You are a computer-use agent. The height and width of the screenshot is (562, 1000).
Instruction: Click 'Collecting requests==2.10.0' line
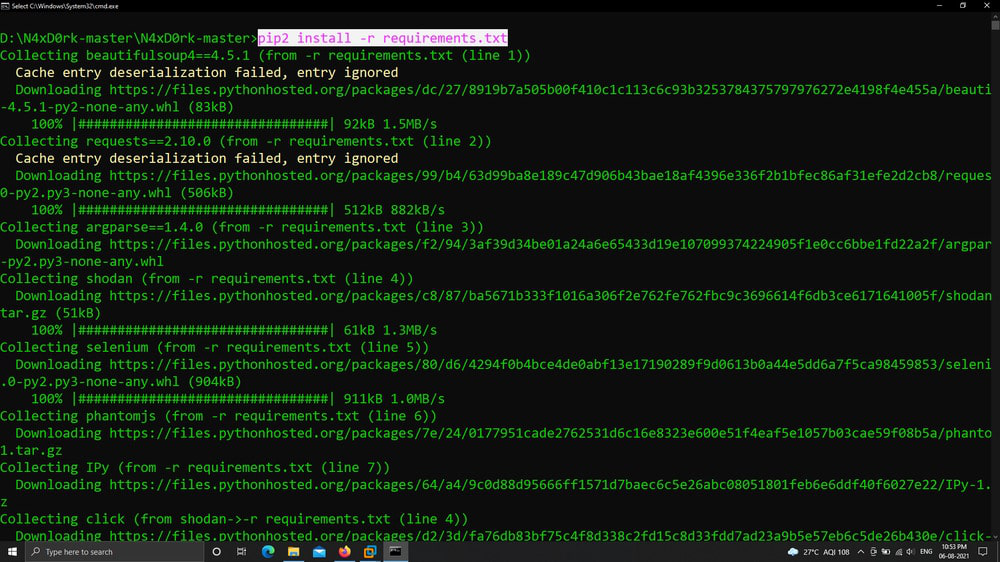pyautogui.click(x=246, y=141)
